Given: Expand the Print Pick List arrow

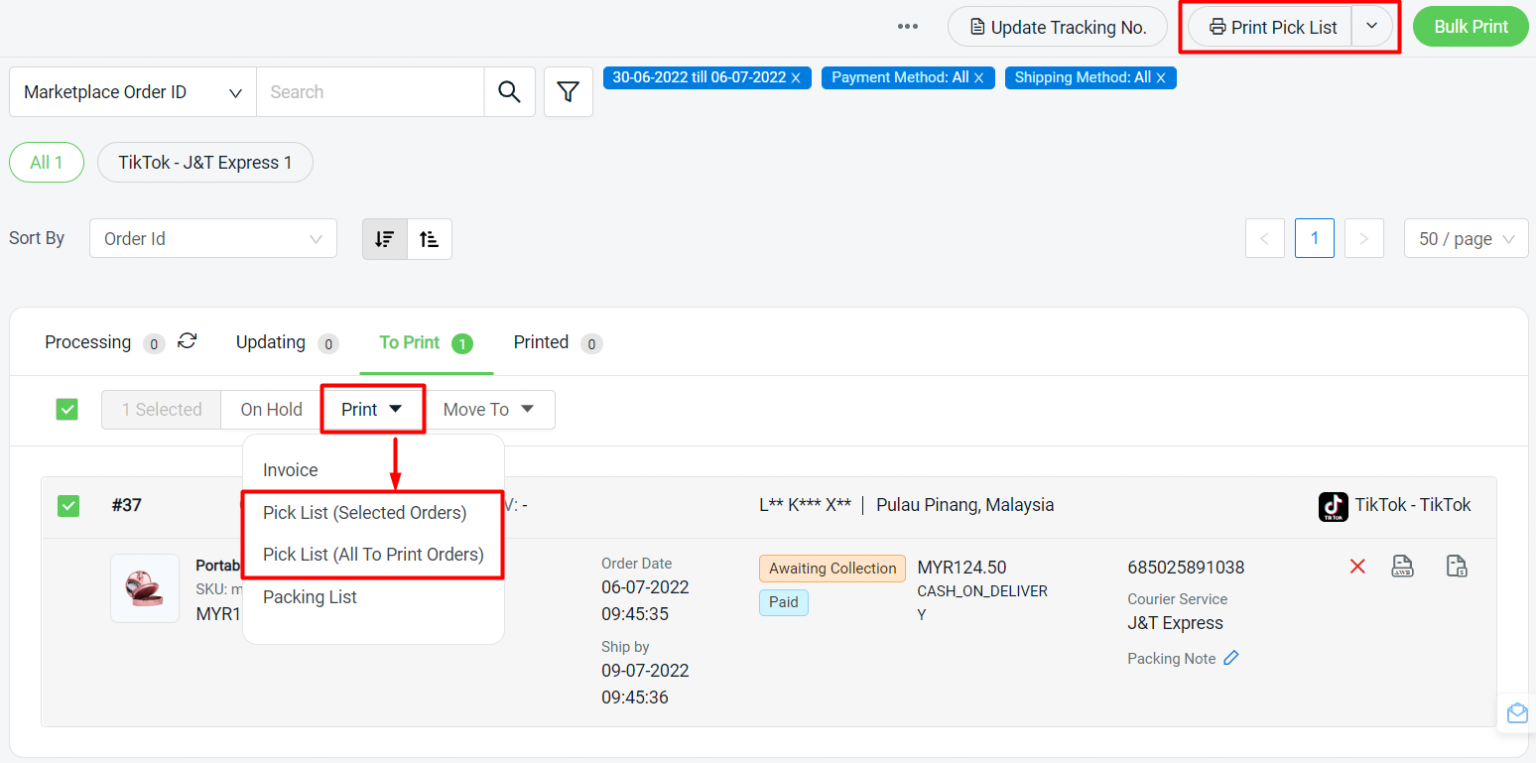Looking at the screenshot, I should coord(1372,27).
